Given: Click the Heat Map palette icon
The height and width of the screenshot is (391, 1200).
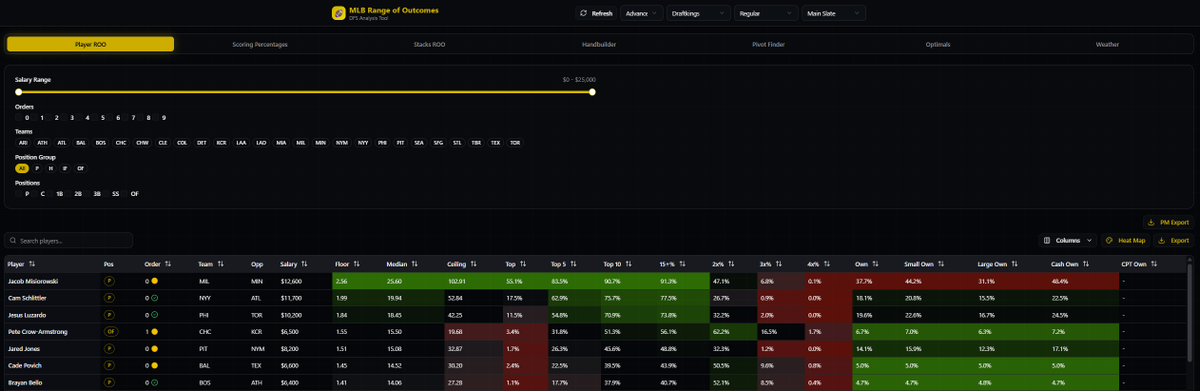Looking at the screenshot, I should 1110,240.
